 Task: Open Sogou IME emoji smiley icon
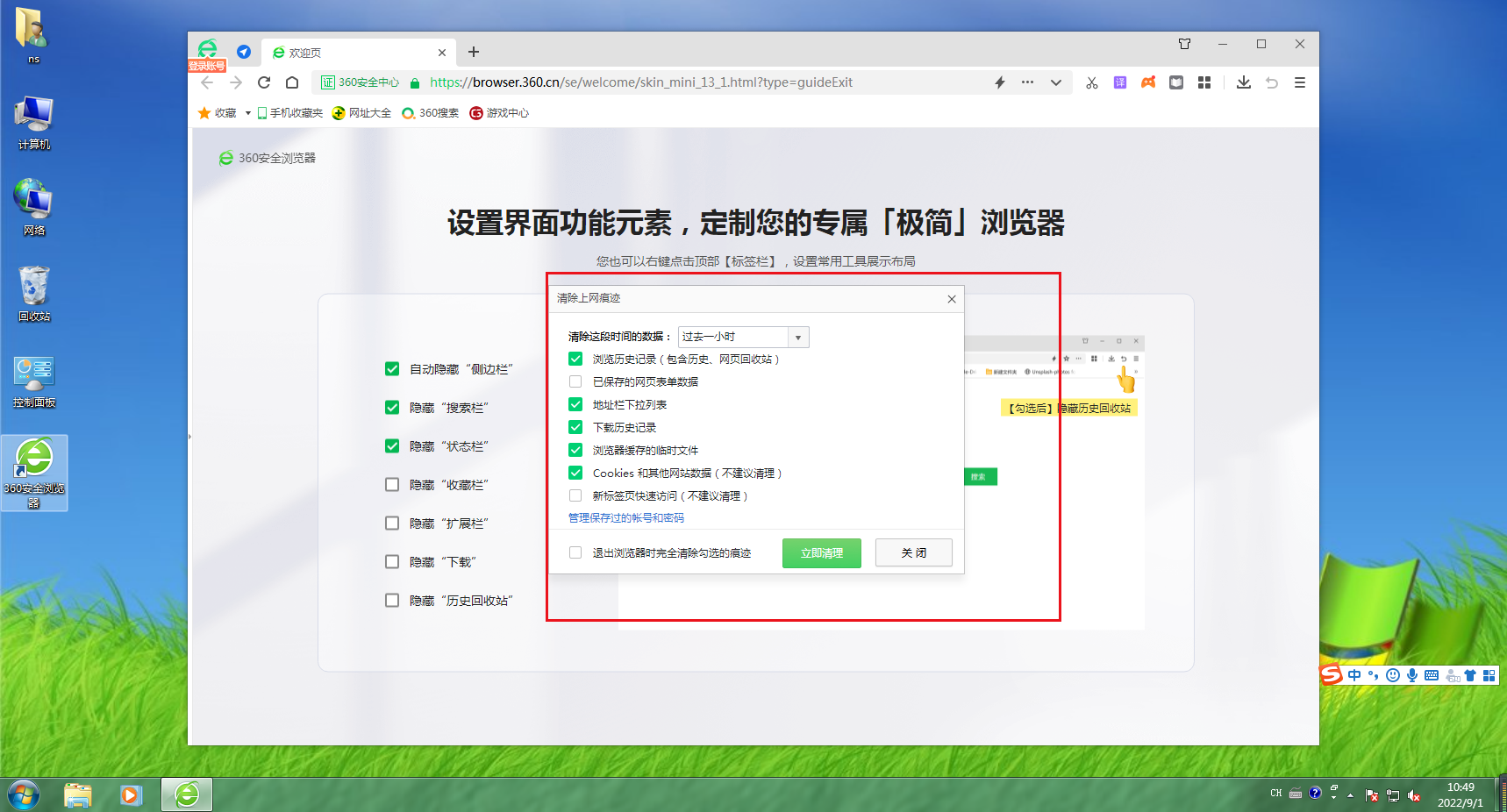[1393, 675]
